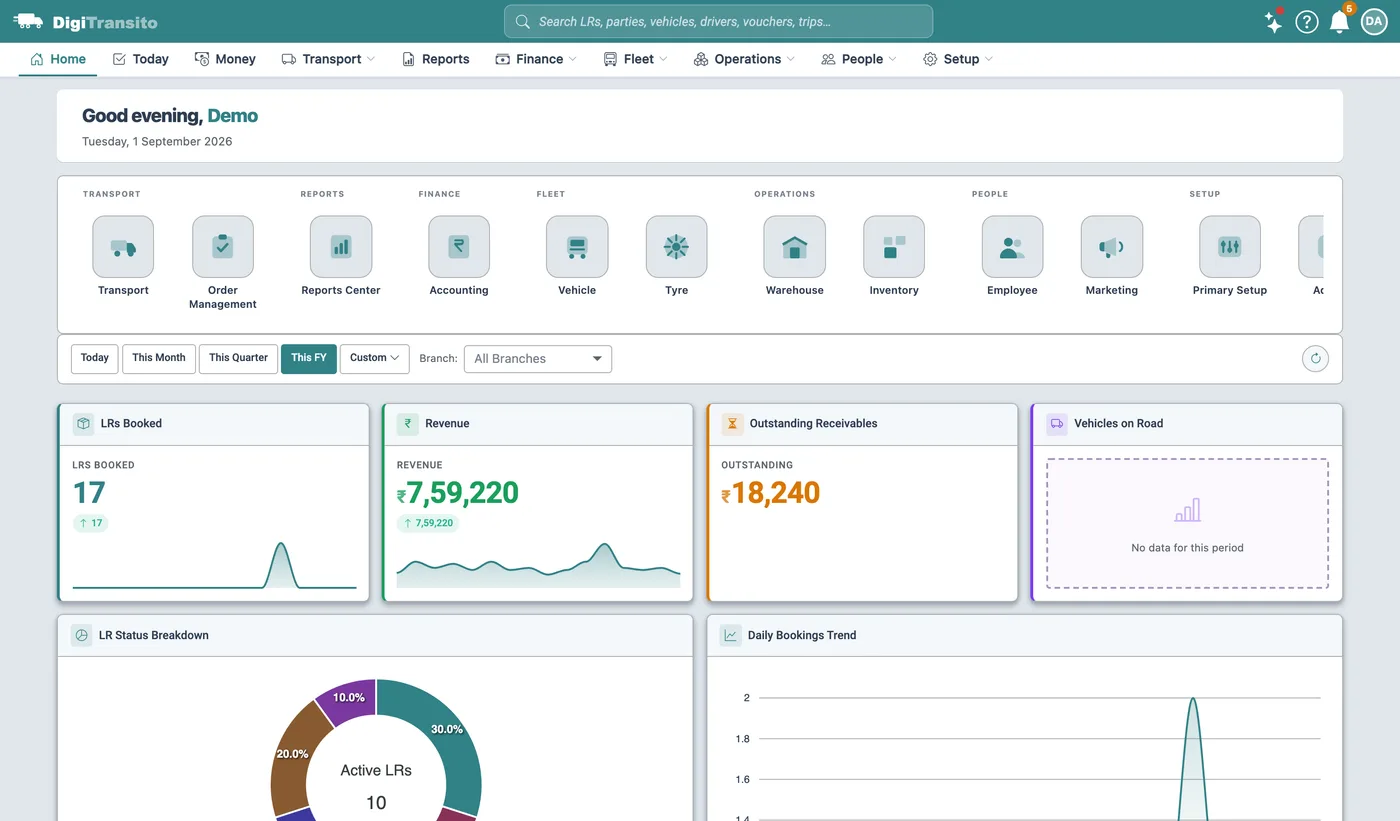Open the Transport module icon
Viewport: 1400px width, 821px height.
(123, 247)
